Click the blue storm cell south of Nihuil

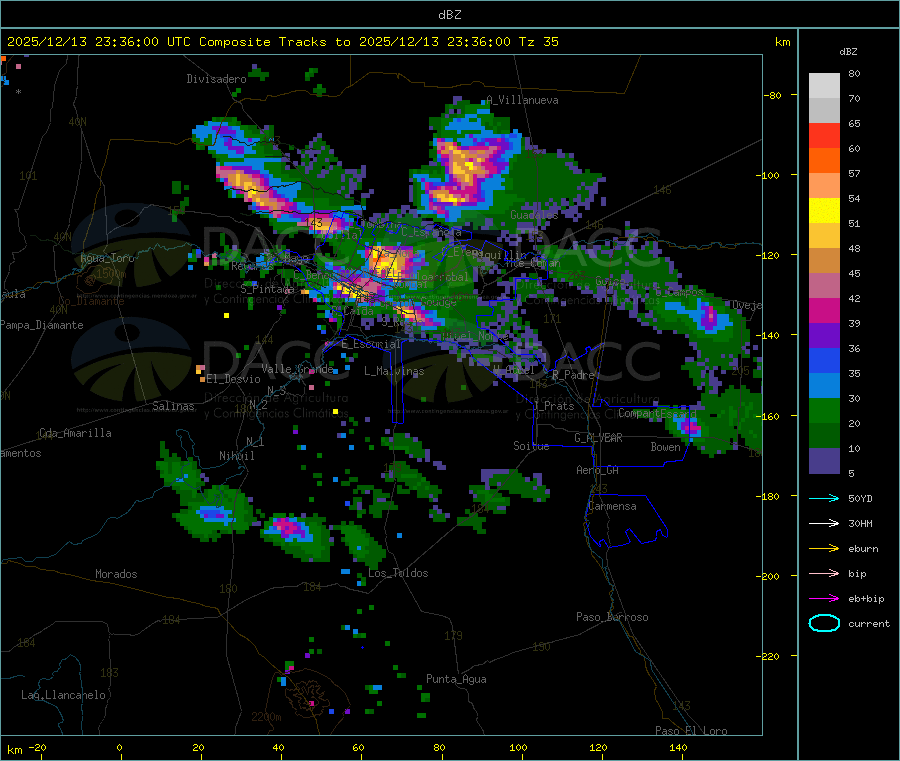click(214, 513)
